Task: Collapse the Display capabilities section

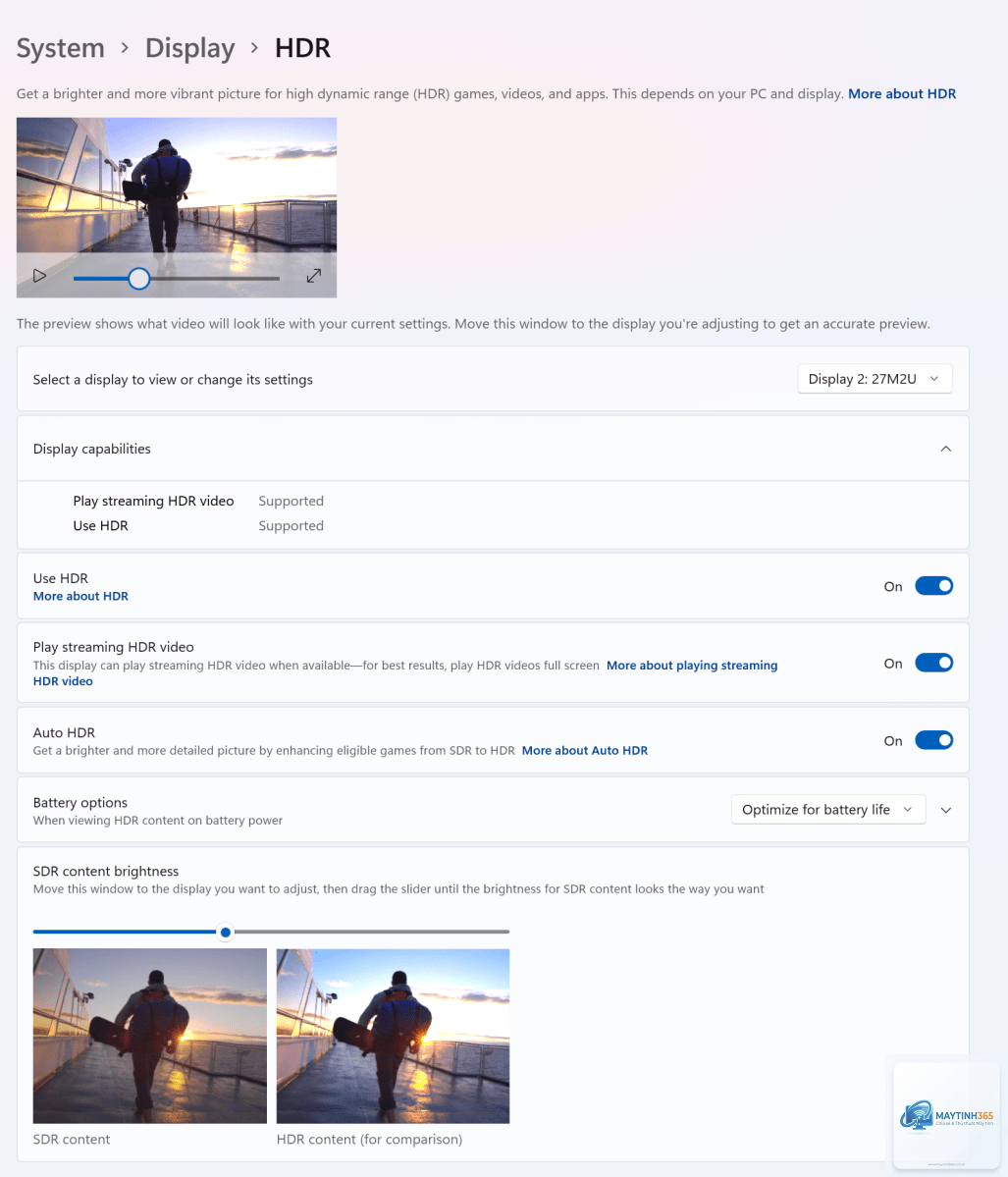Action: tap(946, 449)
